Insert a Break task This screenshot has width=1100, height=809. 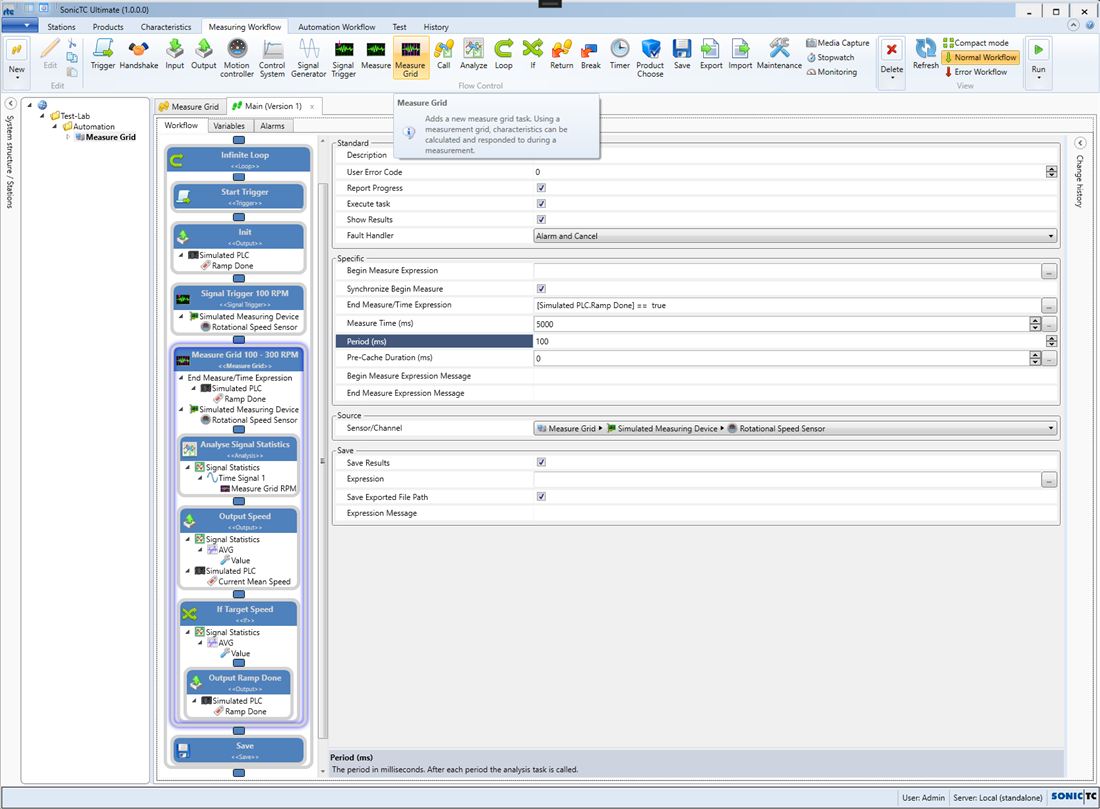click(591, 55)
